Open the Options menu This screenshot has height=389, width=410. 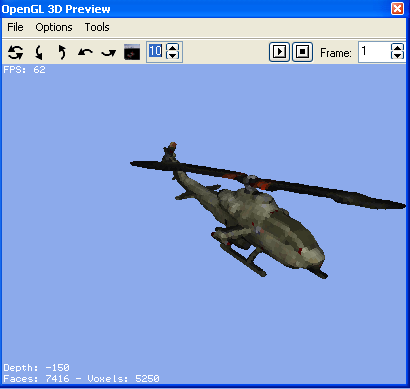(54, 27)
